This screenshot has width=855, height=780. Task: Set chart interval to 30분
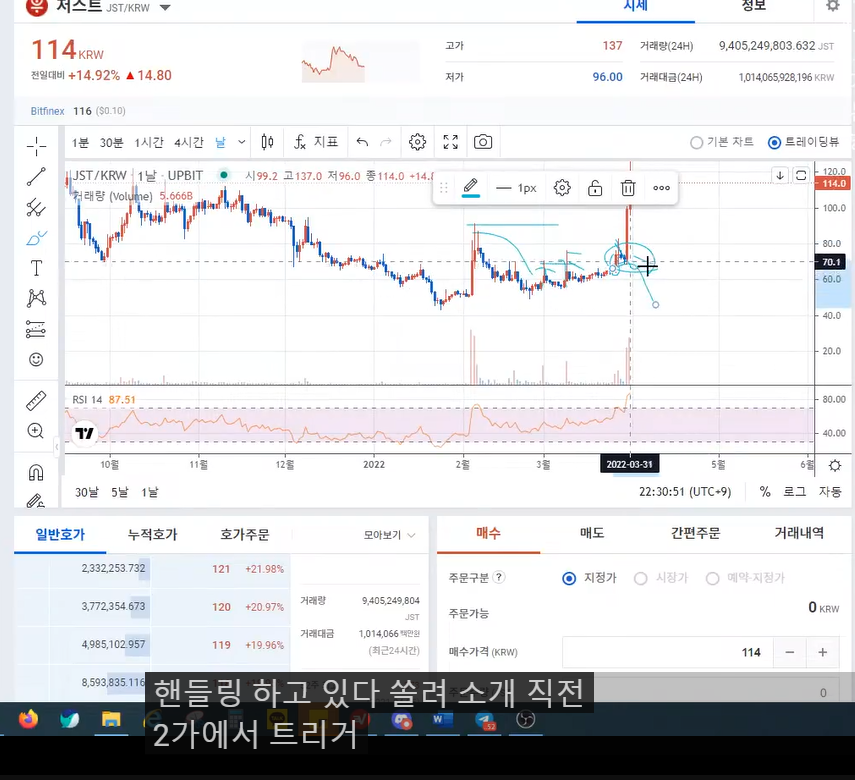click(x=111, y=142)
